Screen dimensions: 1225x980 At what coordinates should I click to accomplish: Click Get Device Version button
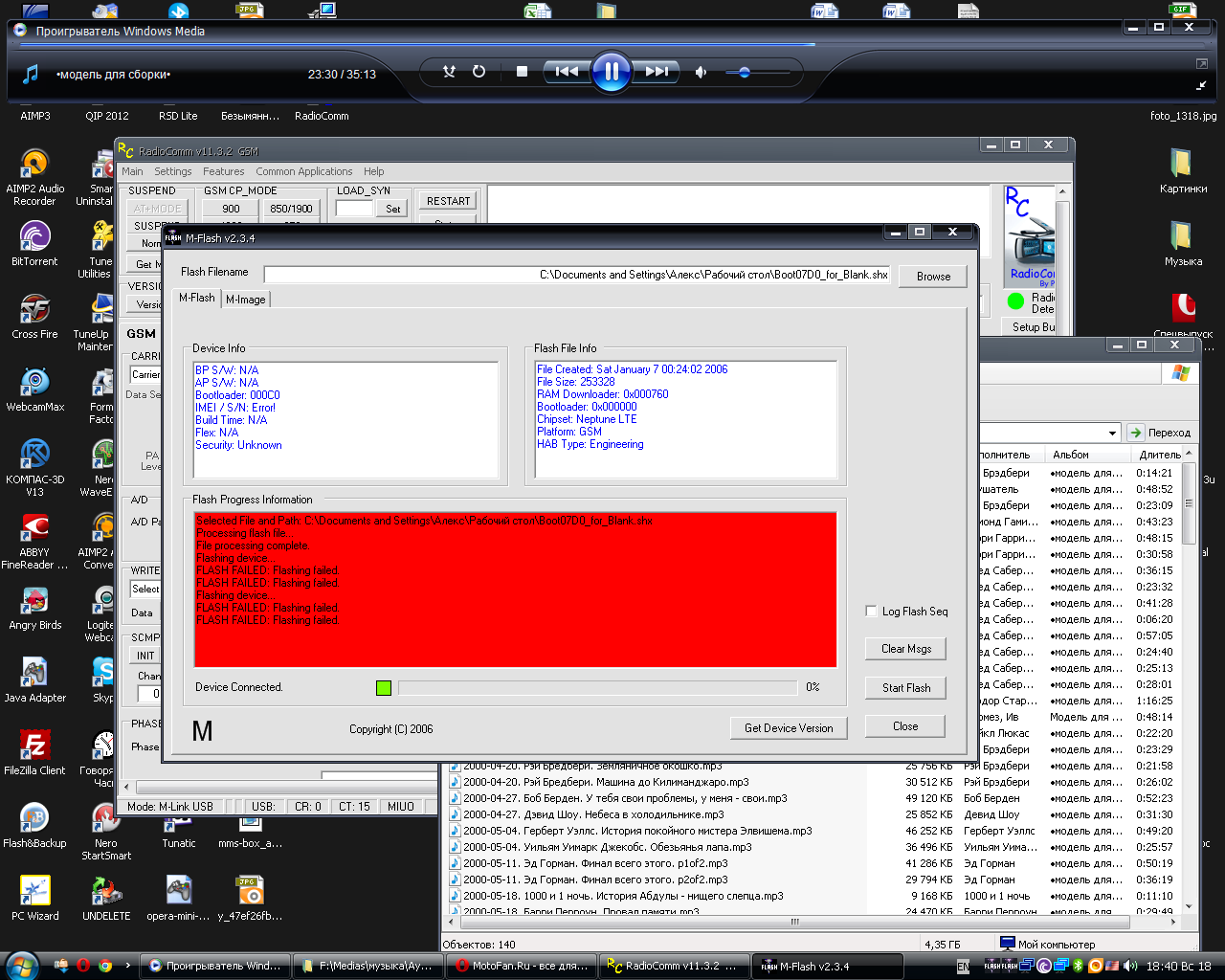pos(789,727)
